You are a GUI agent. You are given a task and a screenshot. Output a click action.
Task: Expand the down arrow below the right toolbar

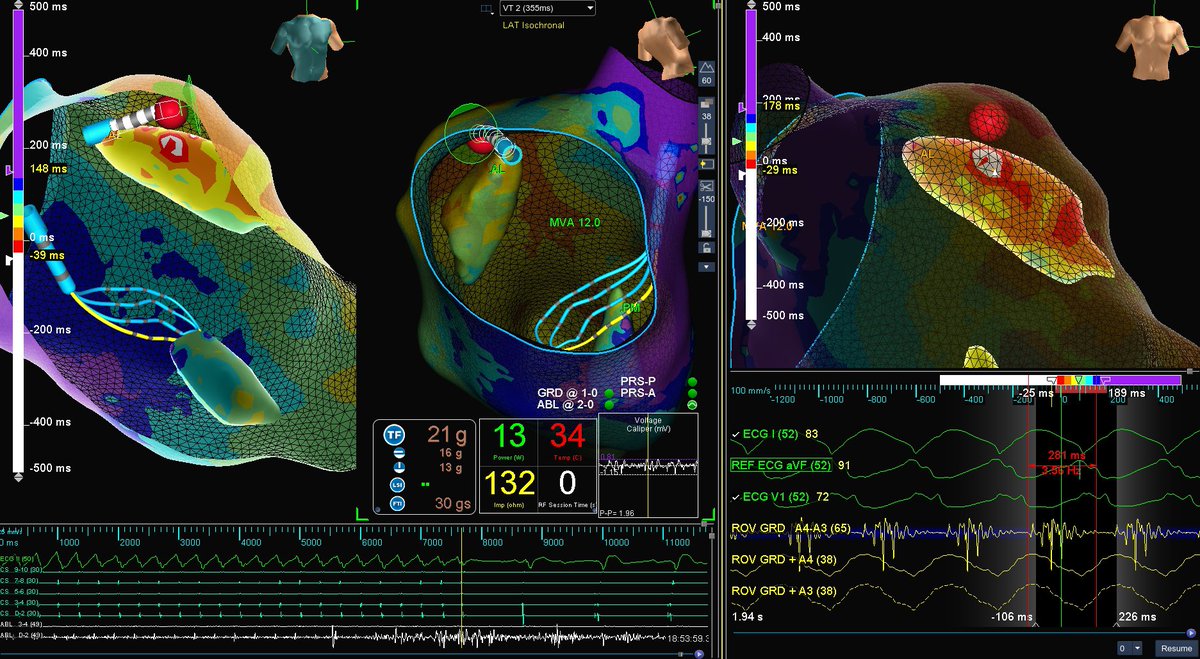[x=705, y=267]
